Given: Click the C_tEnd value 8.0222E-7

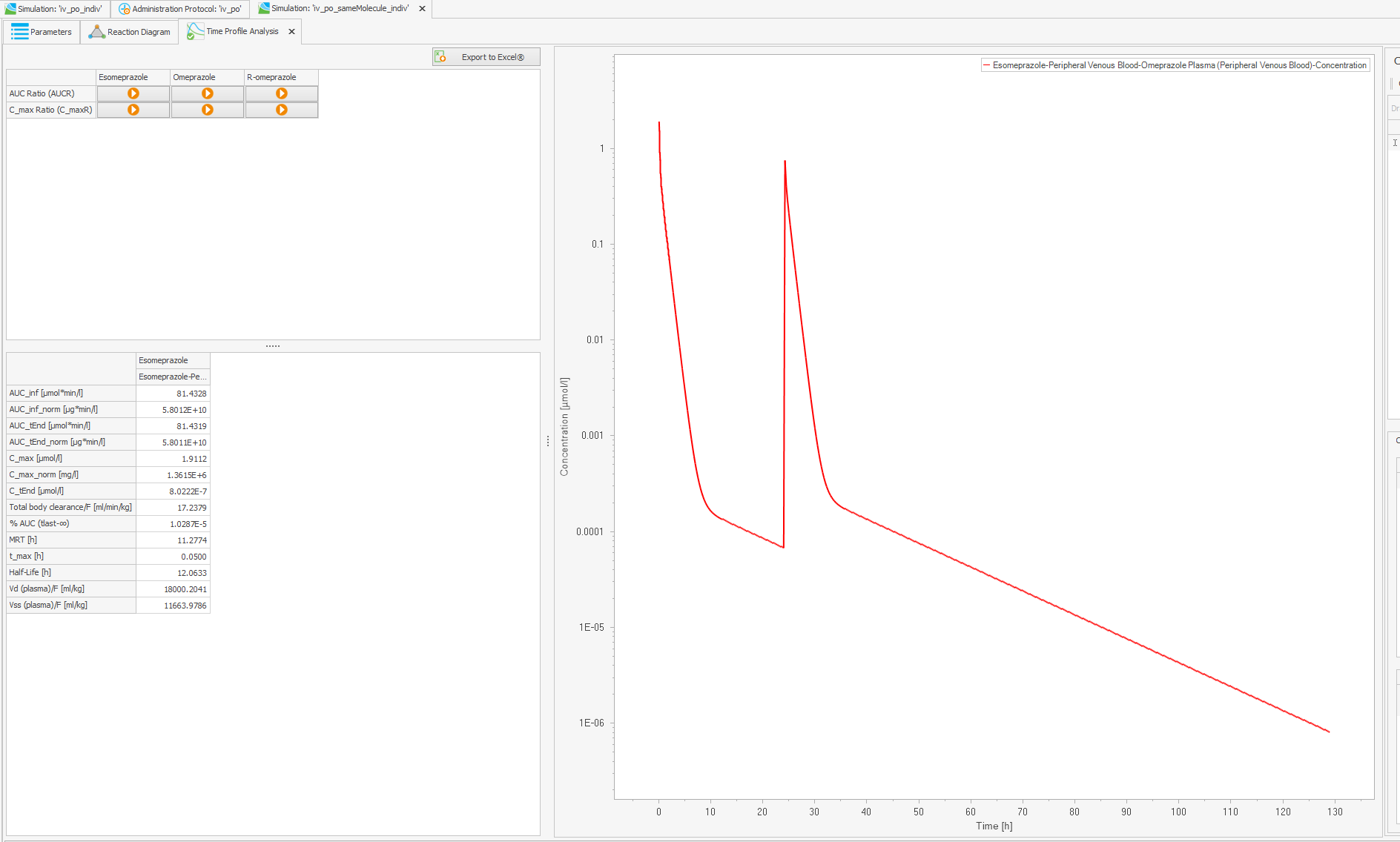Looking at the screenshot, I should tap(173, 491).
